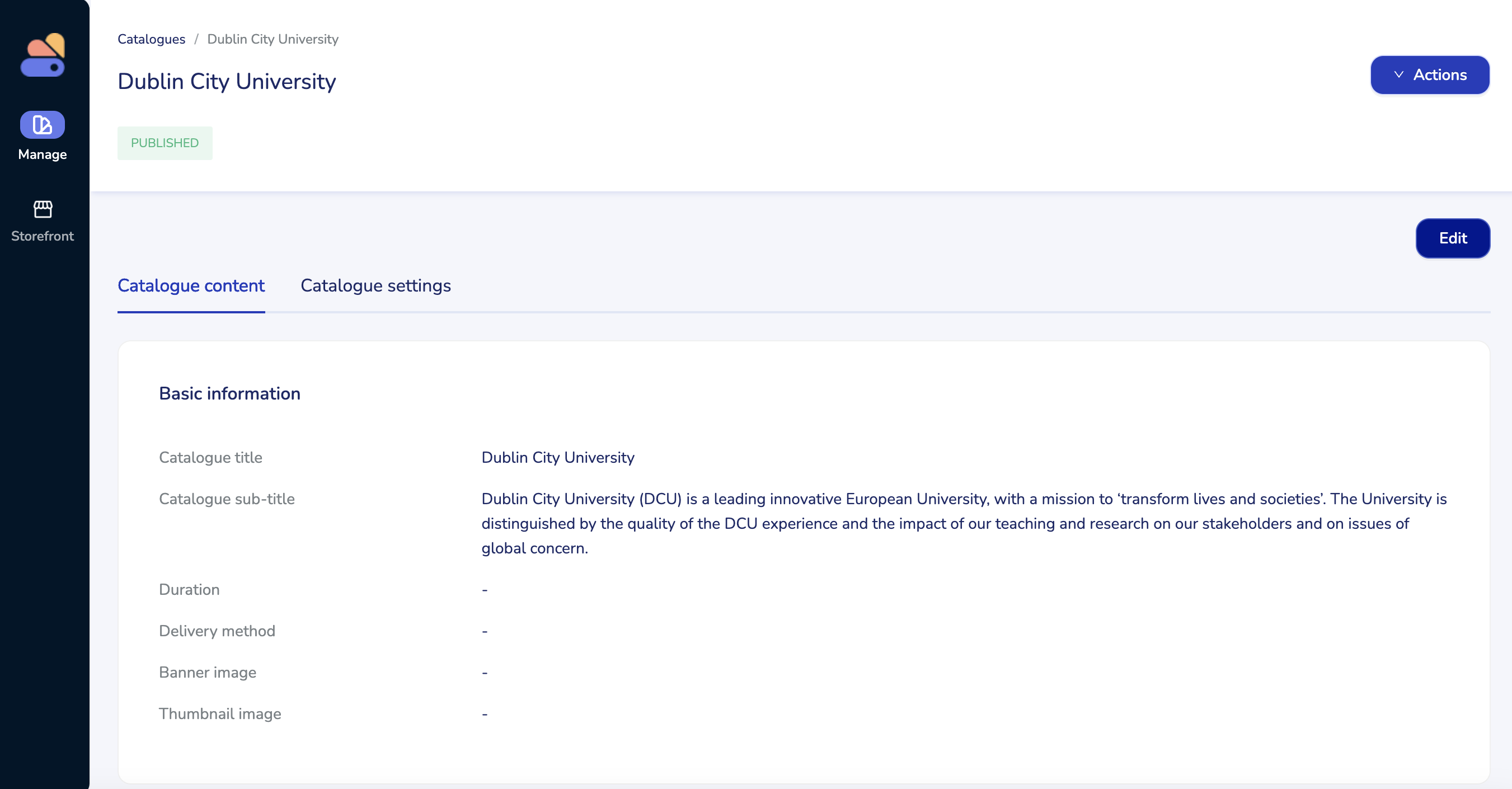
Task: Switch to Catalogue settings tab
Action: pos(375,285)
